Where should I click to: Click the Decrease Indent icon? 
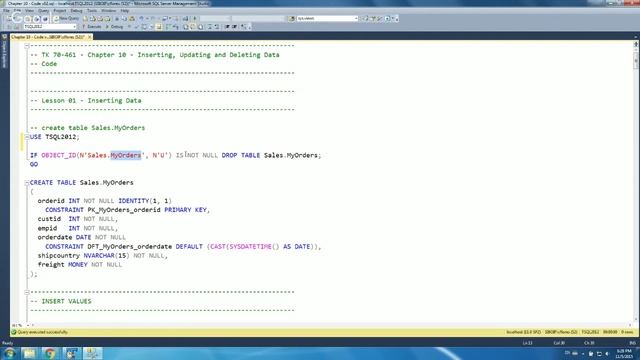click(227, 27)
